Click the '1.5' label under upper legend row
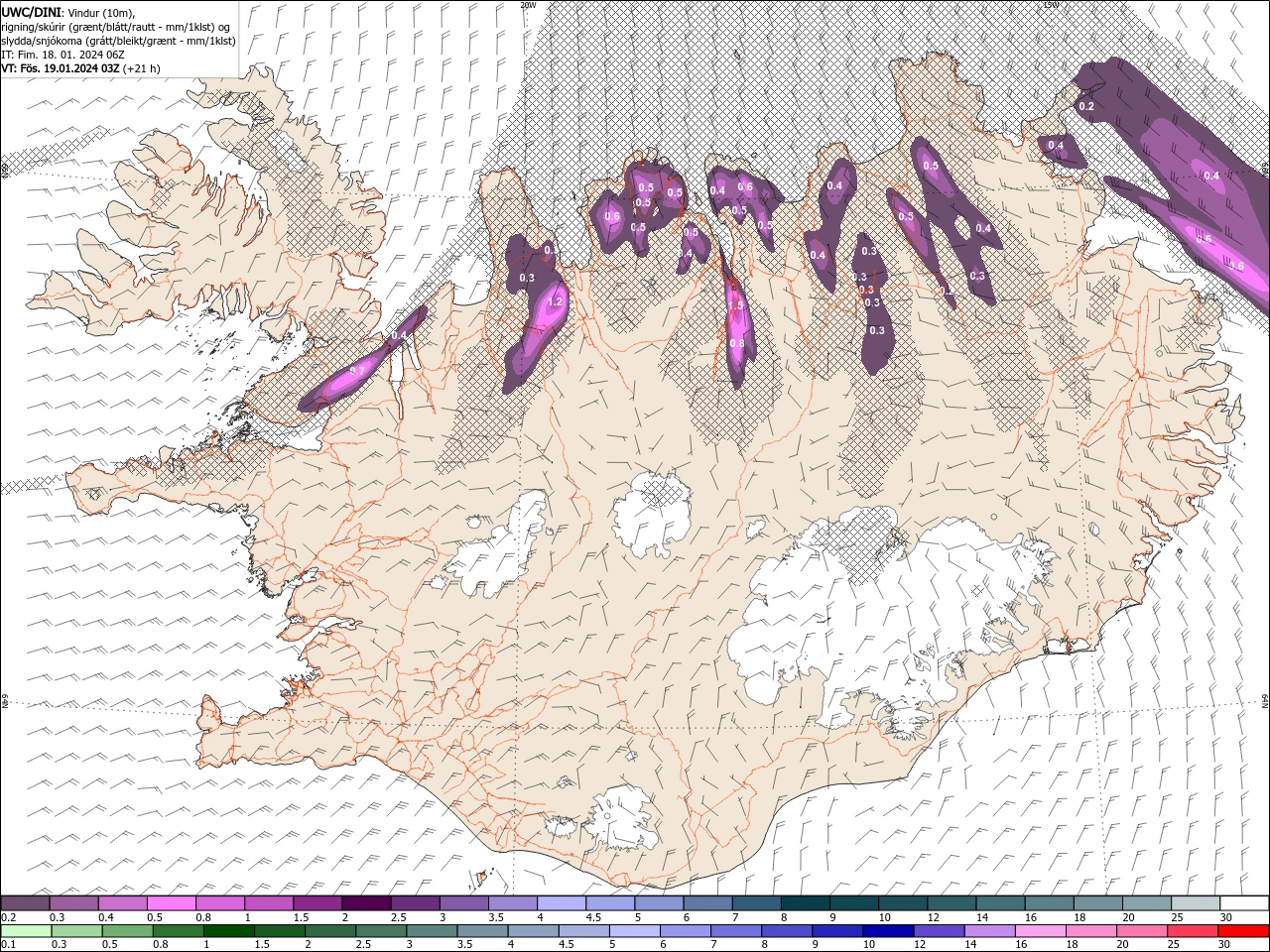 point(300,918)
